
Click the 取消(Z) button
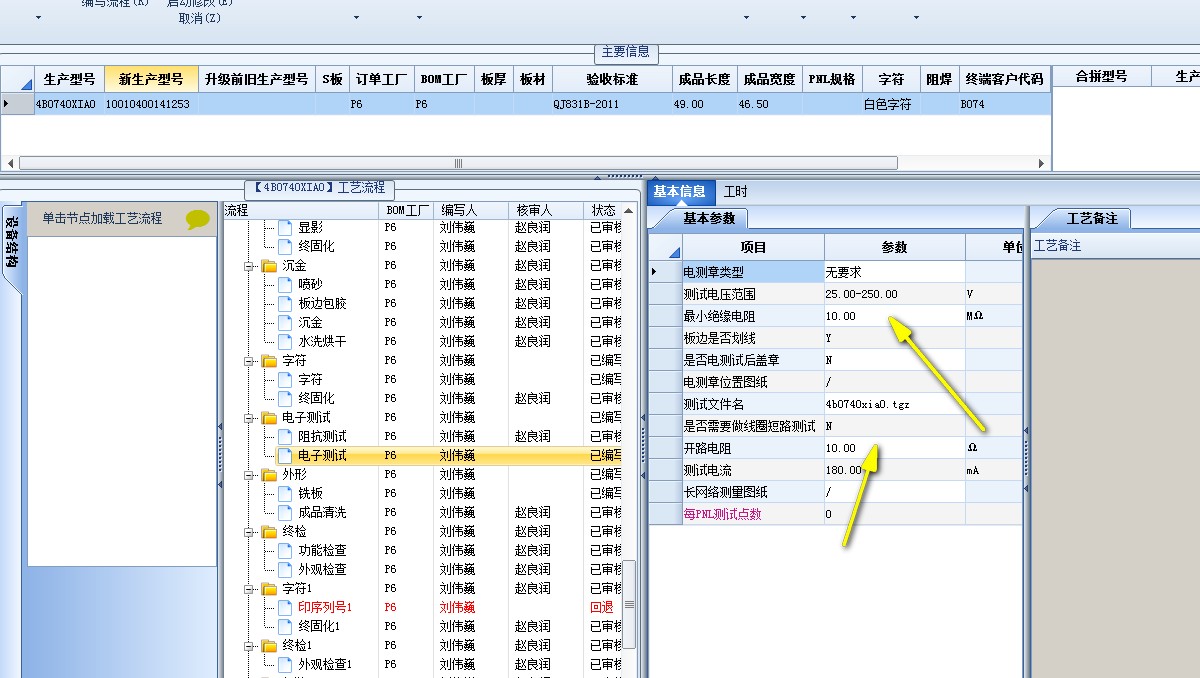click(x=200, y=18)
